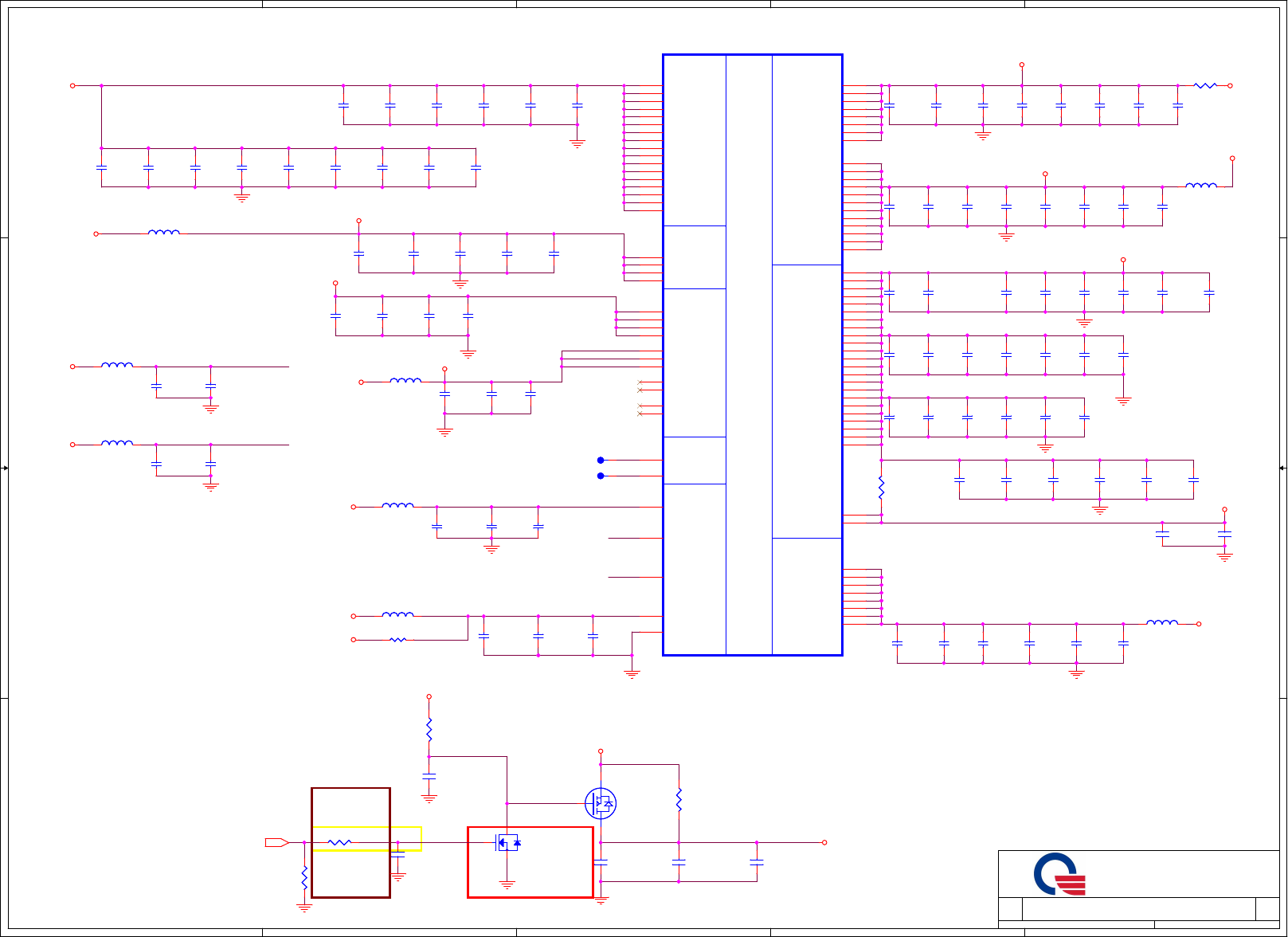
Task: Select the circled MOSFET transistor symbol
Action: [601, 803]
